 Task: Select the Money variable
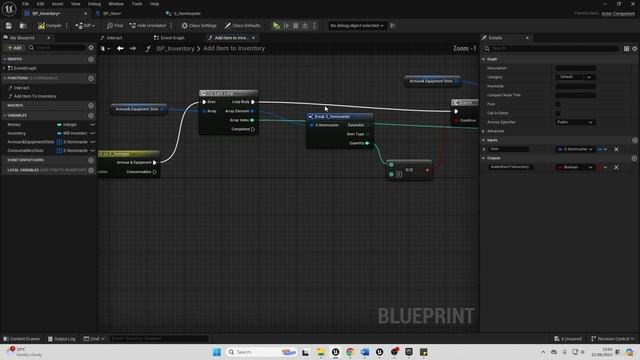pos(14,124)
